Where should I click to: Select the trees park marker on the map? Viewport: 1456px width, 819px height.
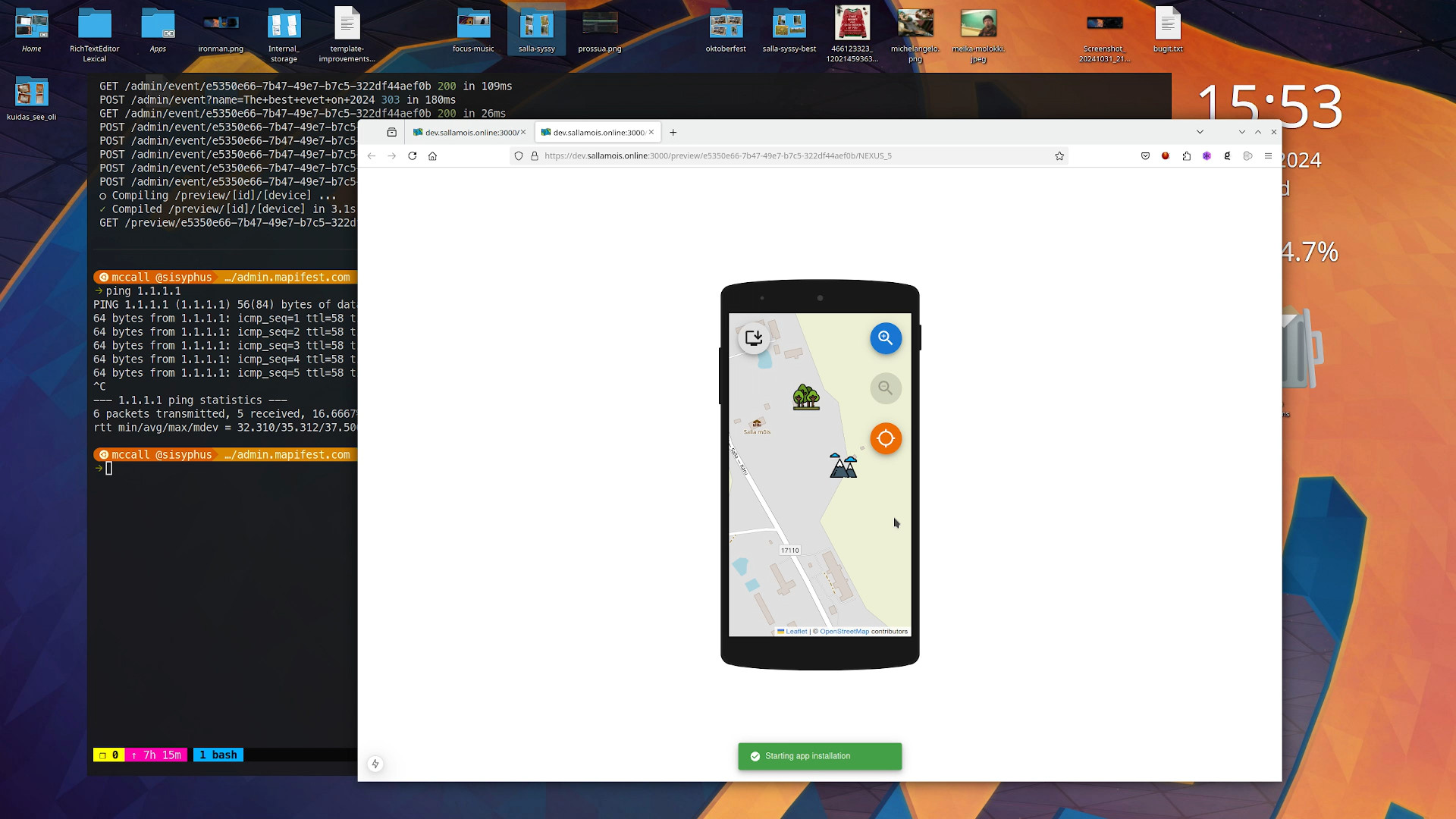coord(805,395)
